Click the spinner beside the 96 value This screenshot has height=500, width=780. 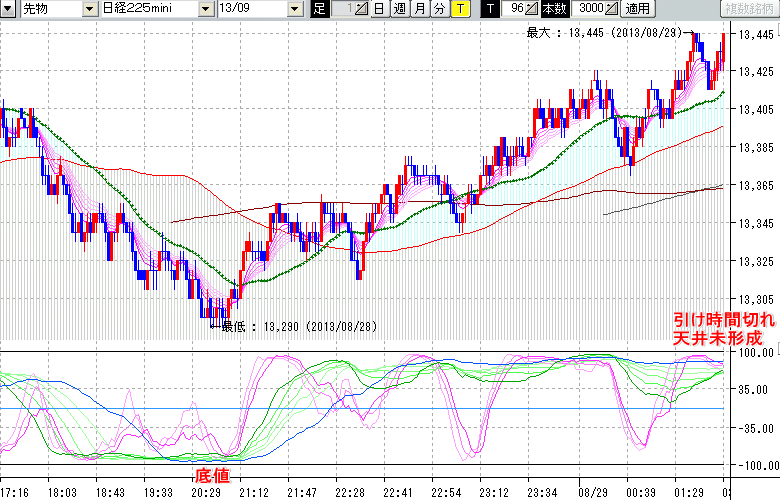533,9
